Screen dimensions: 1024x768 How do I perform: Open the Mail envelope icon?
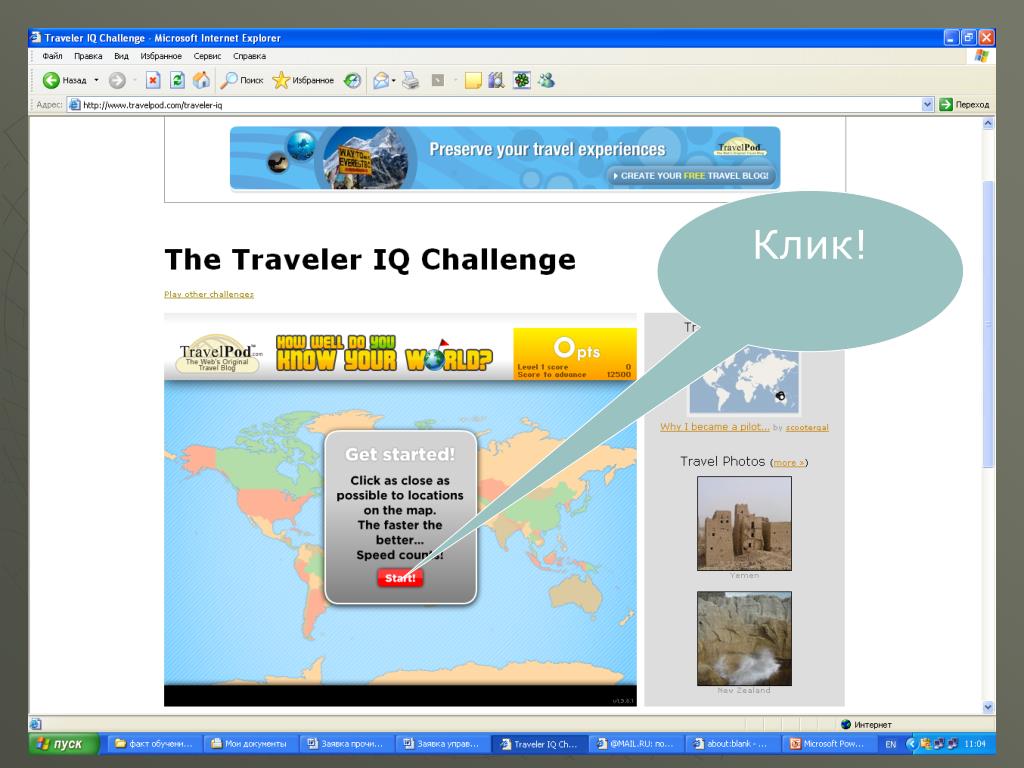tap(381, 80)
